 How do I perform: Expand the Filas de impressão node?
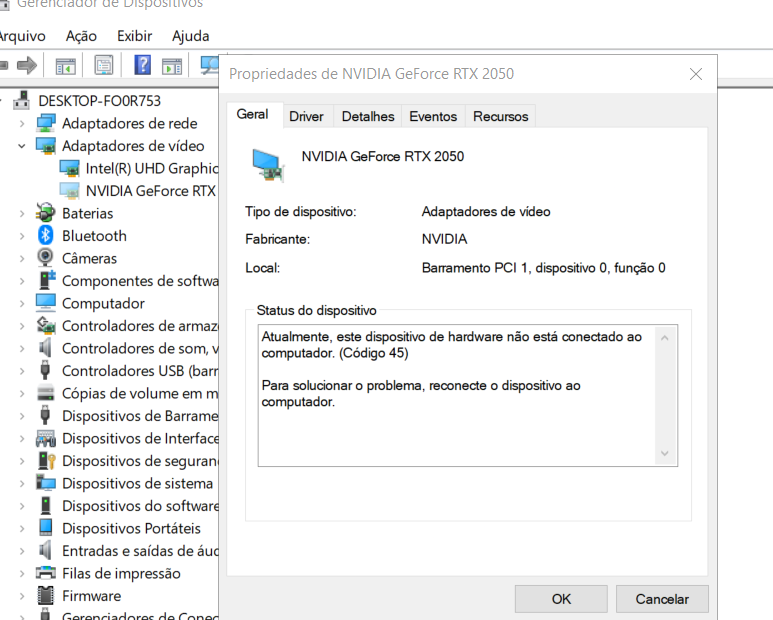tap(22, 574)
